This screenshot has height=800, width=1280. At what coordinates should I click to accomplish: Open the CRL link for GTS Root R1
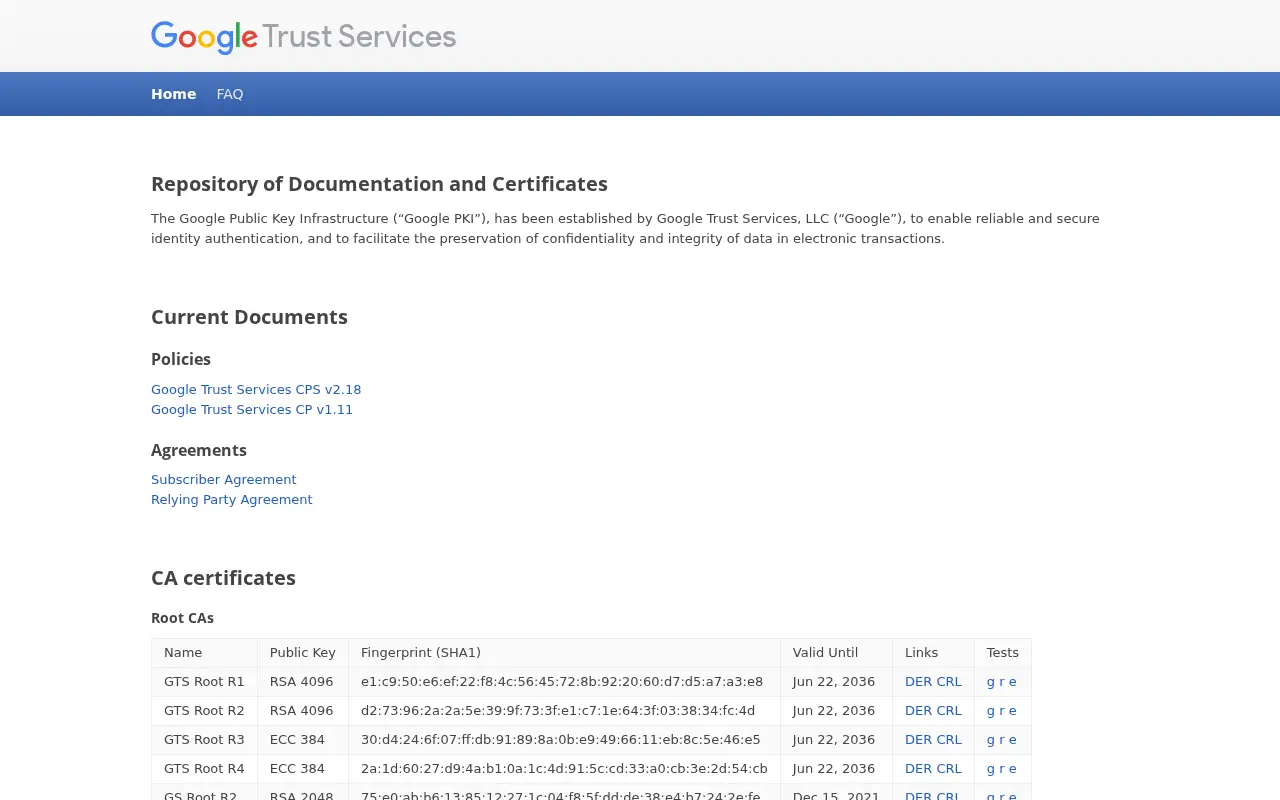pyautogui.click(x=949, y=682)
